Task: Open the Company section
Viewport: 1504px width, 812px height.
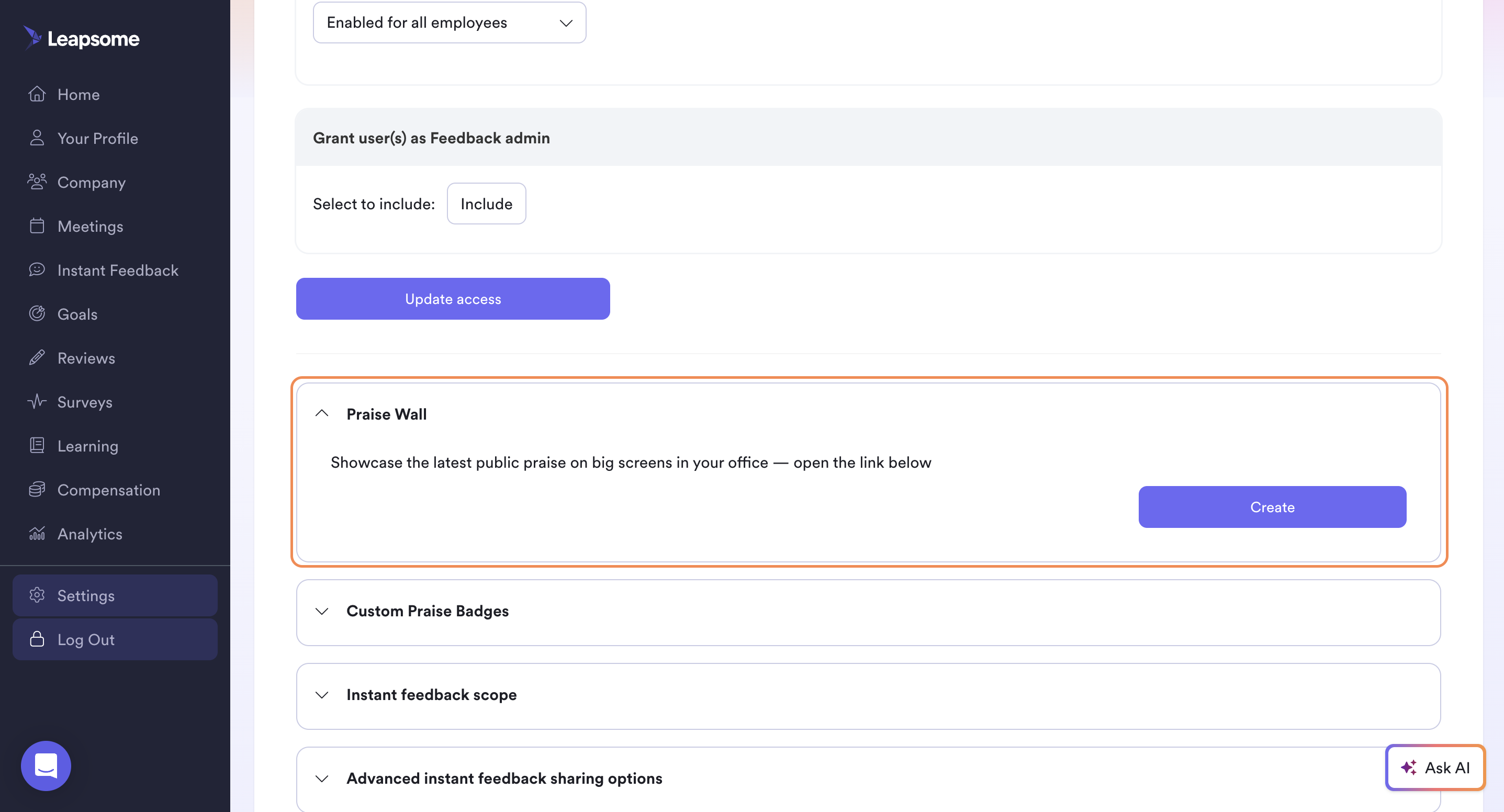Action: click(x=115, y=182)
